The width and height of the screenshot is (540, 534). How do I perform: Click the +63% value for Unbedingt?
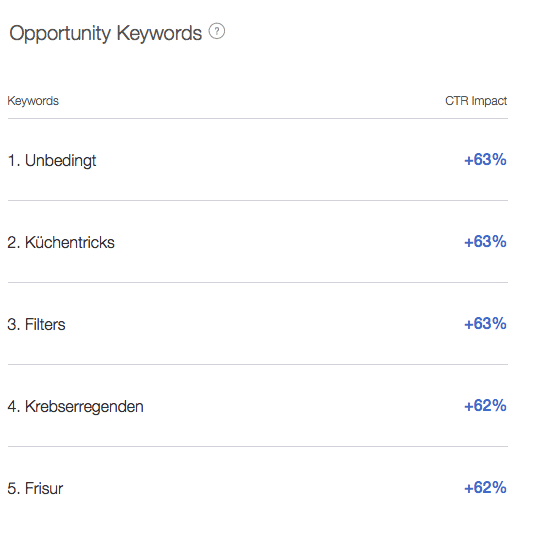click(485, 160)
